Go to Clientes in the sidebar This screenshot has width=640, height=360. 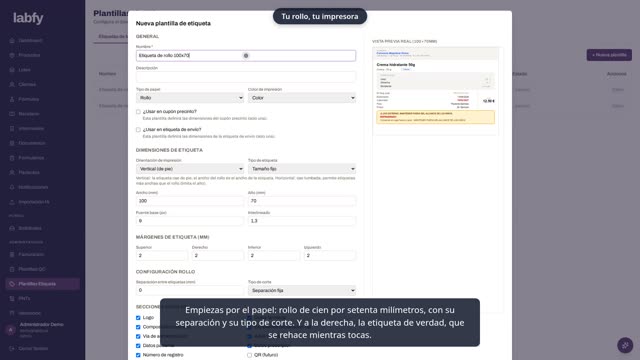pos(27,84)
